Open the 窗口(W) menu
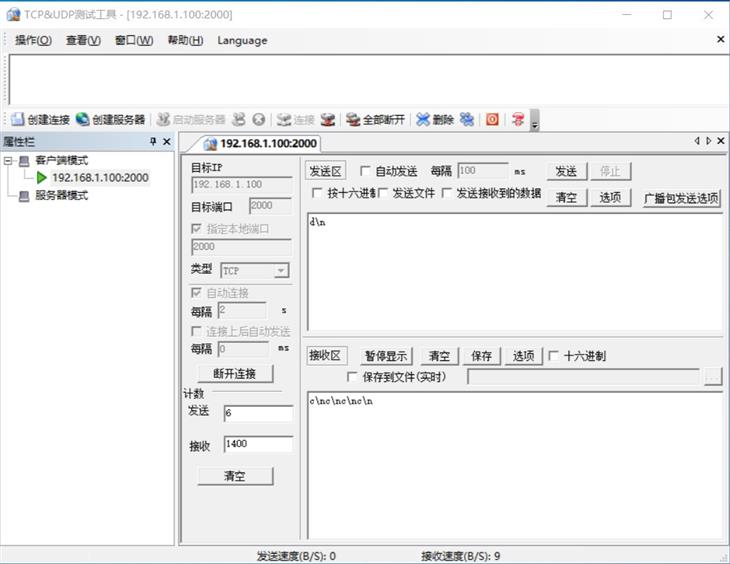Viewport: 730px width, 564px height. (134, 41)
